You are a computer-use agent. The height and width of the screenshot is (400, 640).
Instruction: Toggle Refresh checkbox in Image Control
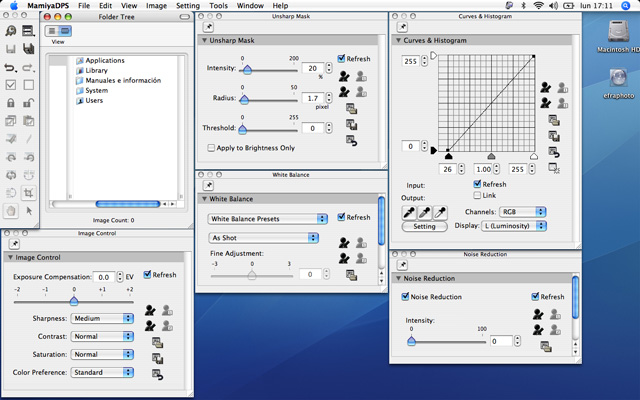147,275
